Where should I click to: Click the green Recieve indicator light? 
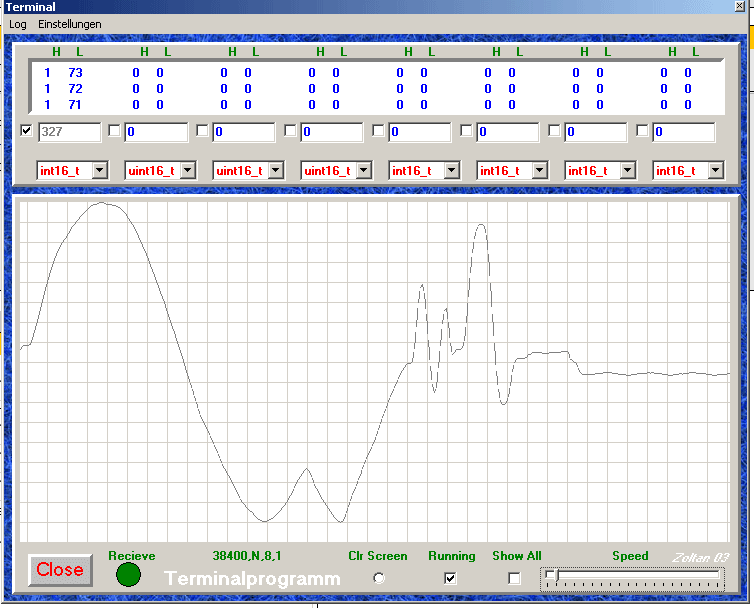128,575
